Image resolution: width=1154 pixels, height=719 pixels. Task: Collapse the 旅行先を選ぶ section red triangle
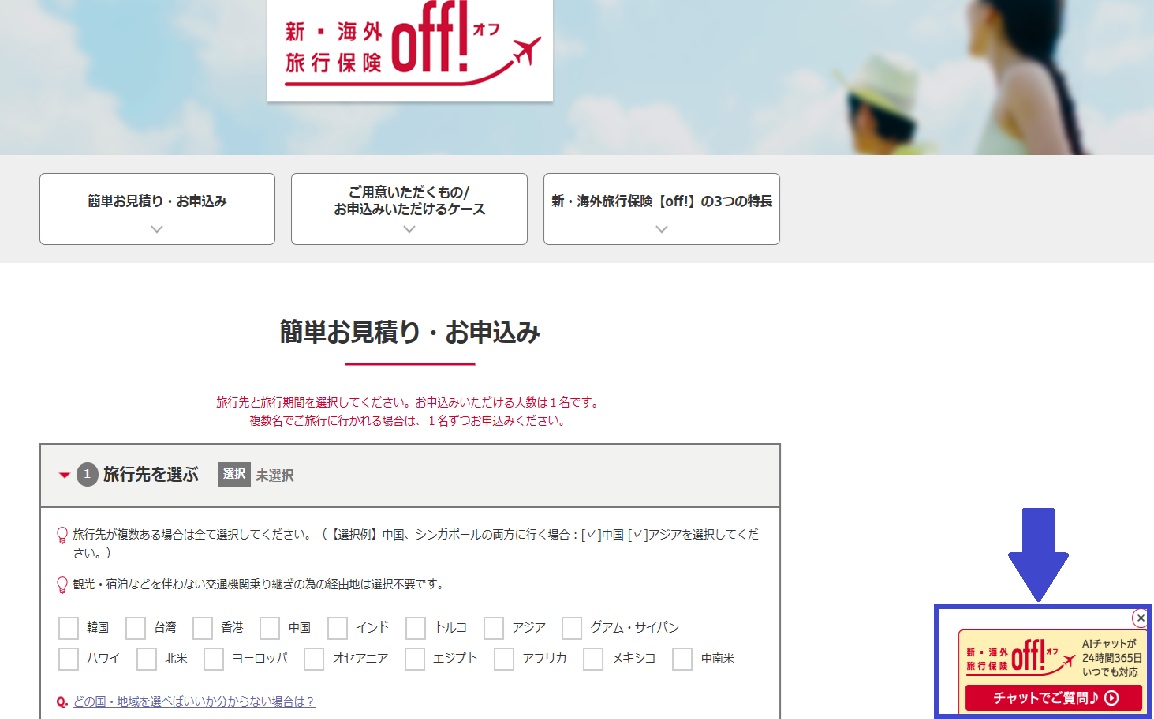pos(64,475)
